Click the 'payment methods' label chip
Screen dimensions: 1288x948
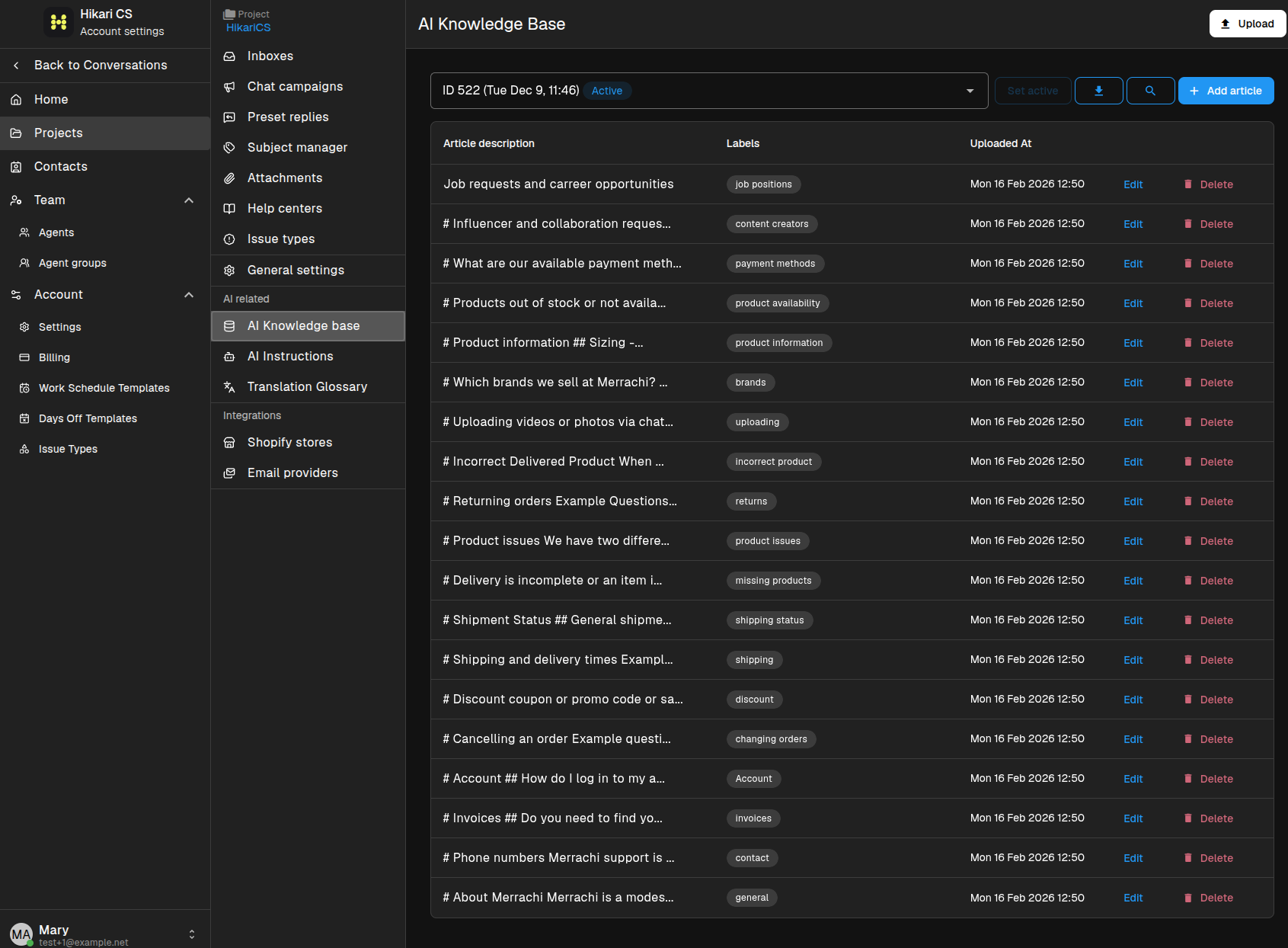coord(775,264)
